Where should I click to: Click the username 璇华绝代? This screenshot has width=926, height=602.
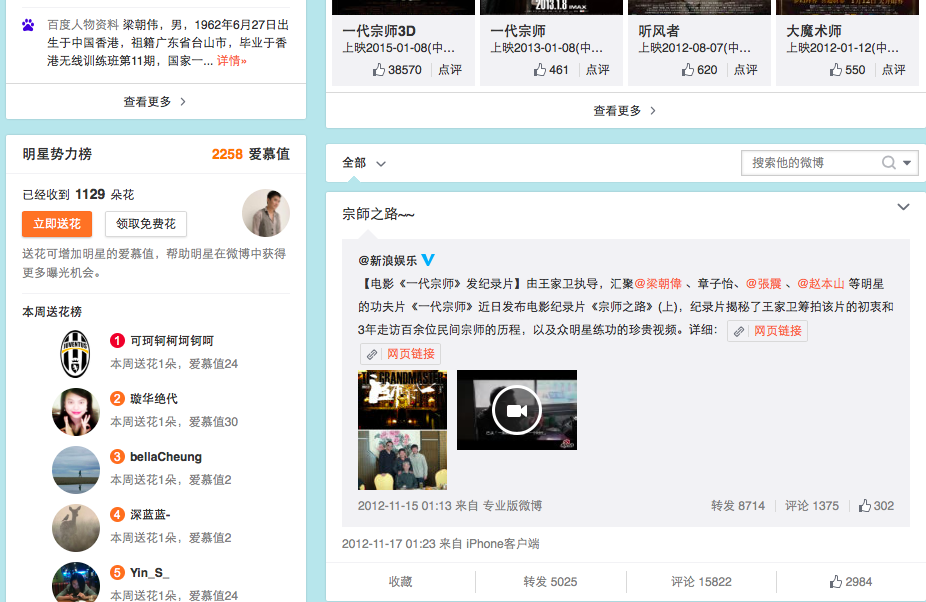[x=154, y=399]
